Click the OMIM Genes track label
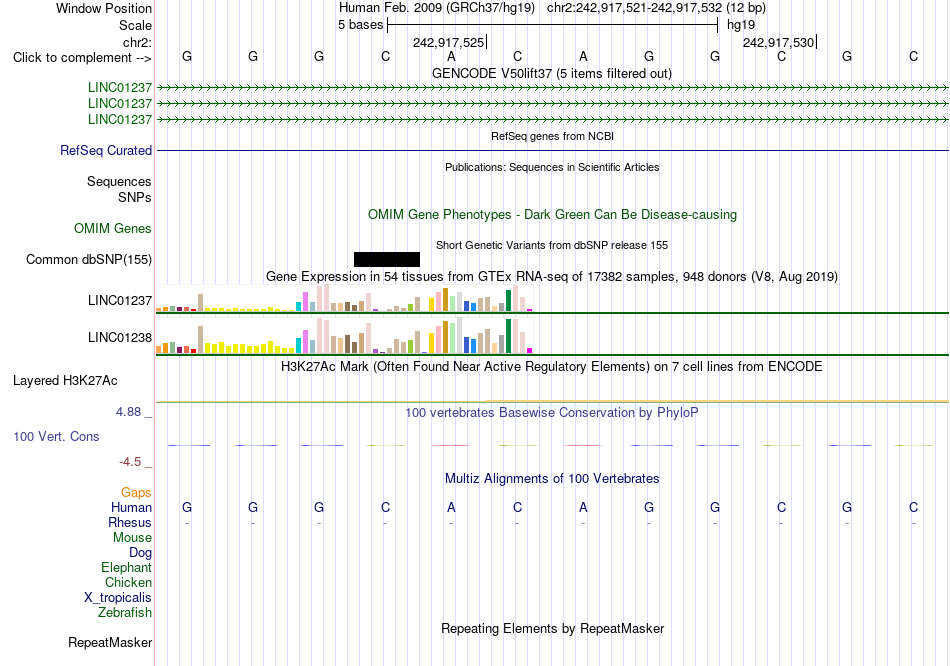 (113, 228)
